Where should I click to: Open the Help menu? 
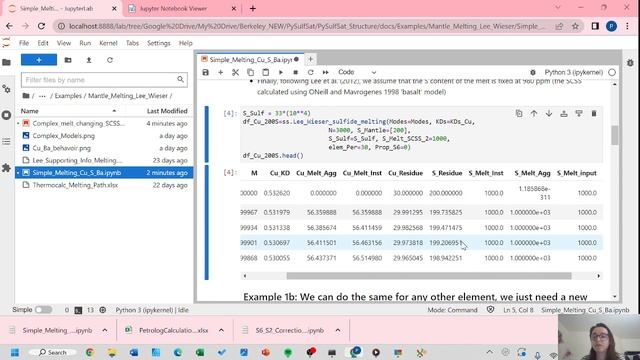point(185,43)
